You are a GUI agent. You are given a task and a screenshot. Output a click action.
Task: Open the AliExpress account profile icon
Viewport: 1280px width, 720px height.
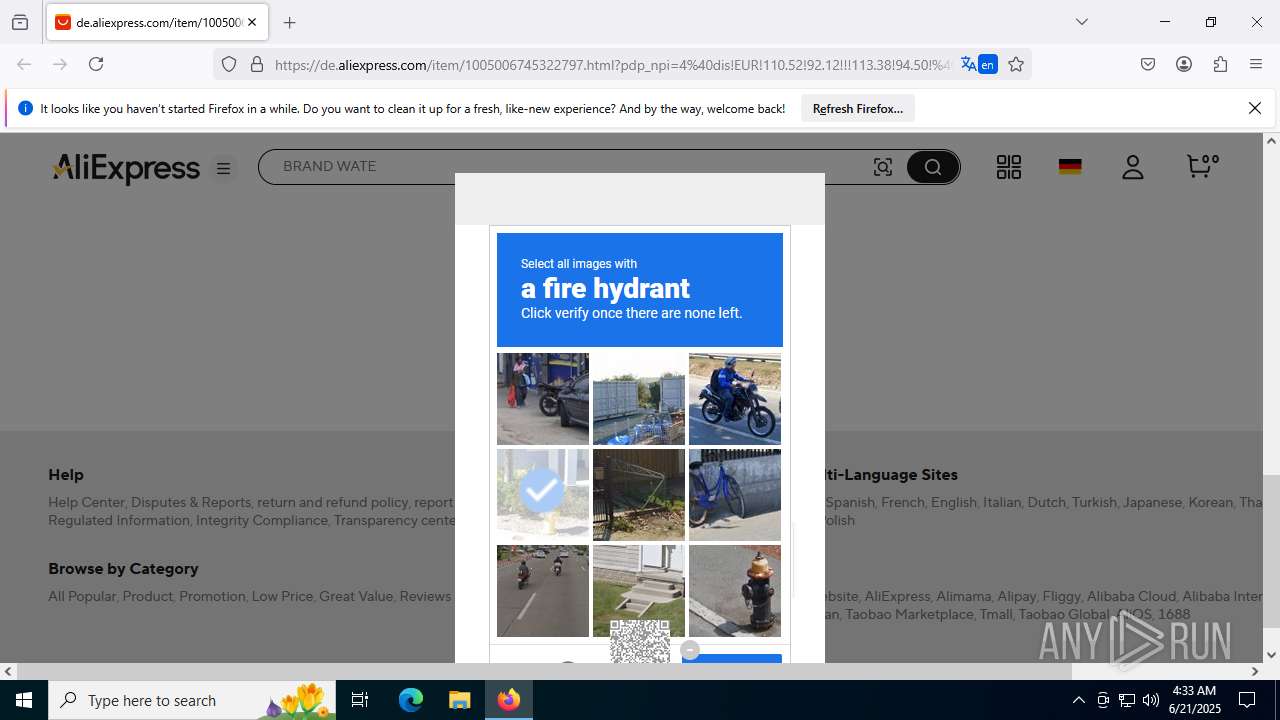(x=1132, y=167)
